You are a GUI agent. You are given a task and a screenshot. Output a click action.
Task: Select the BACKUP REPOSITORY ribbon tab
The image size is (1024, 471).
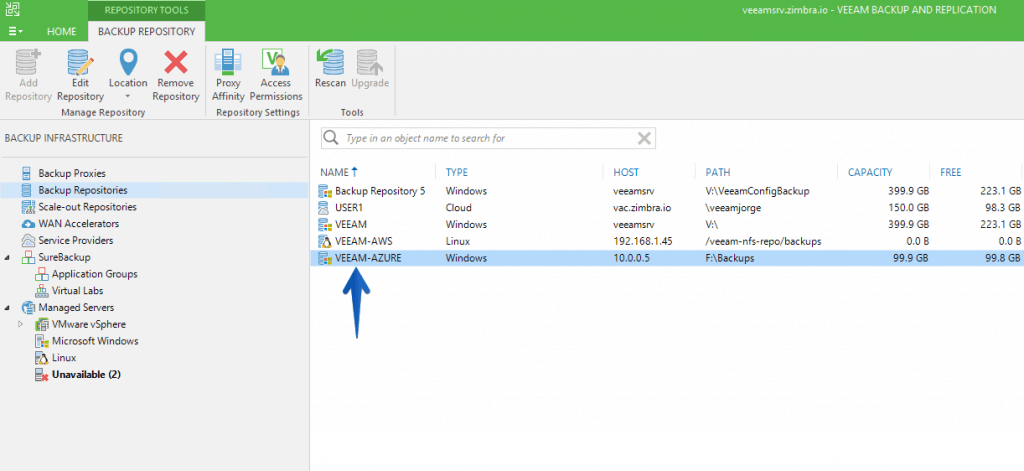pyautogui.click(x=146, y=31)
